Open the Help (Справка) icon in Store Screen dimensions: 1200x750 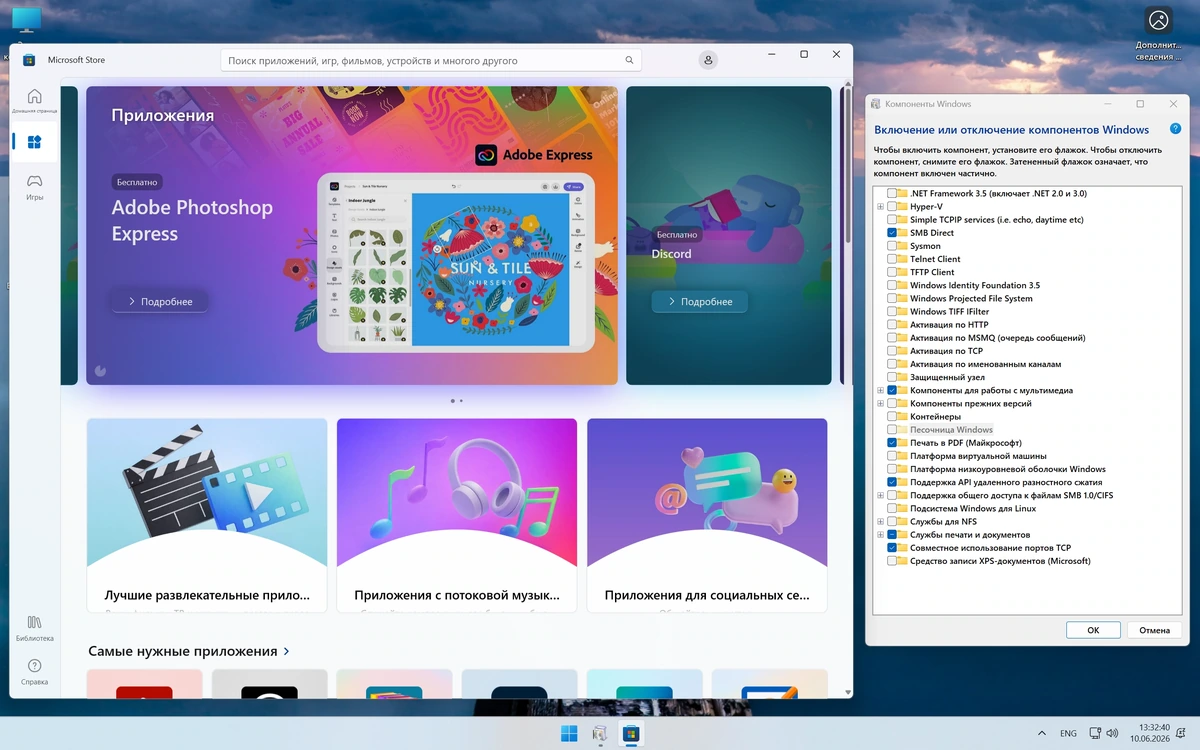coord(34,666)
